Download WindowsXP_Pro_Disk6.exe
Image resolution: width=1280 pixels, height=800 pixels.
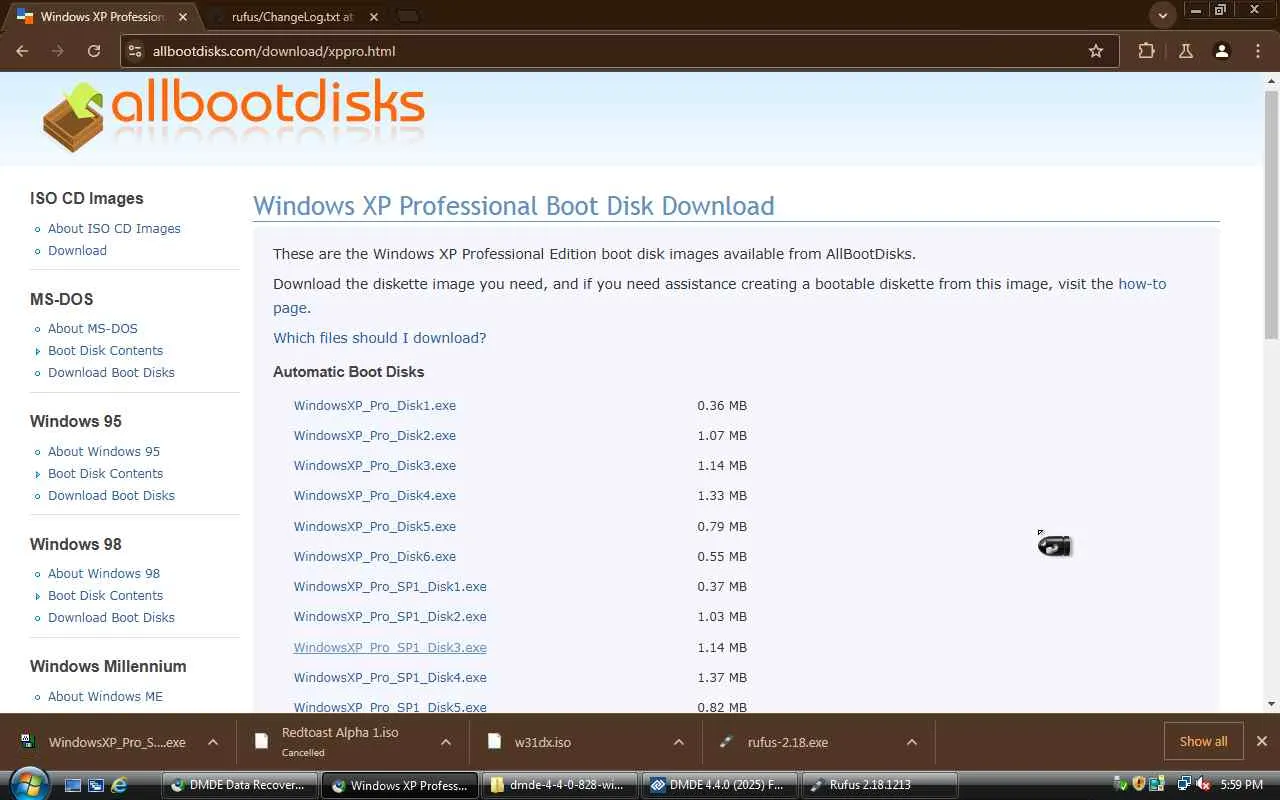[375, 556]
